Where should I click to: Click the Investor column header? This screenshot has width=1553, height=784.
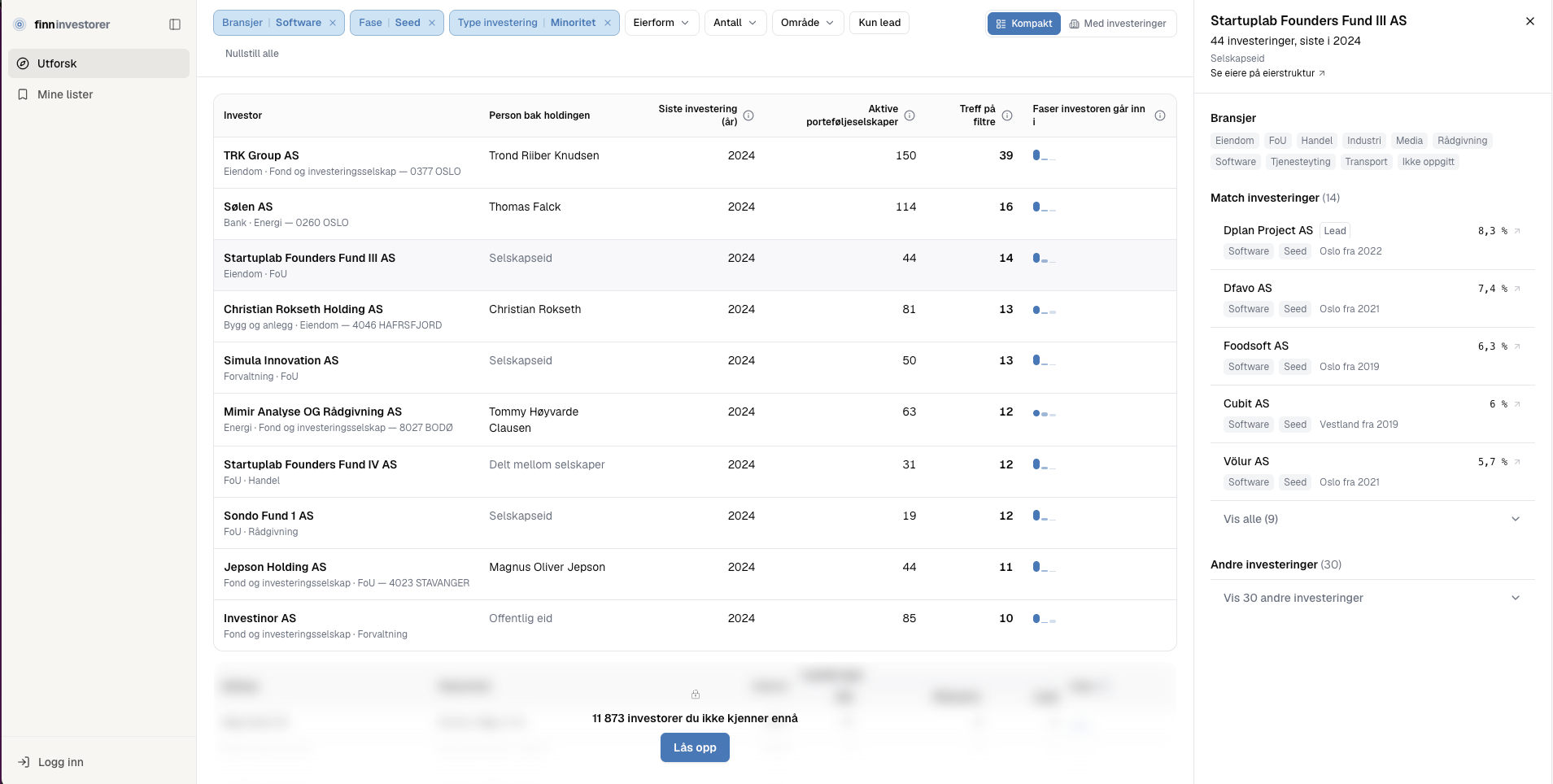[x=242, y=115]
